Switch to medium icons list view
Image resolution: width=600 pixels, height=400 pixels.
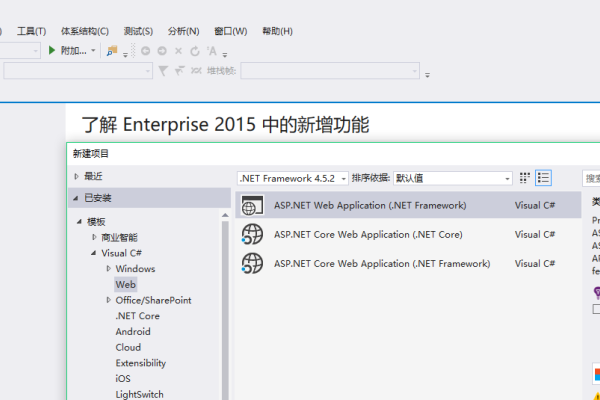(x=544, y=178)
